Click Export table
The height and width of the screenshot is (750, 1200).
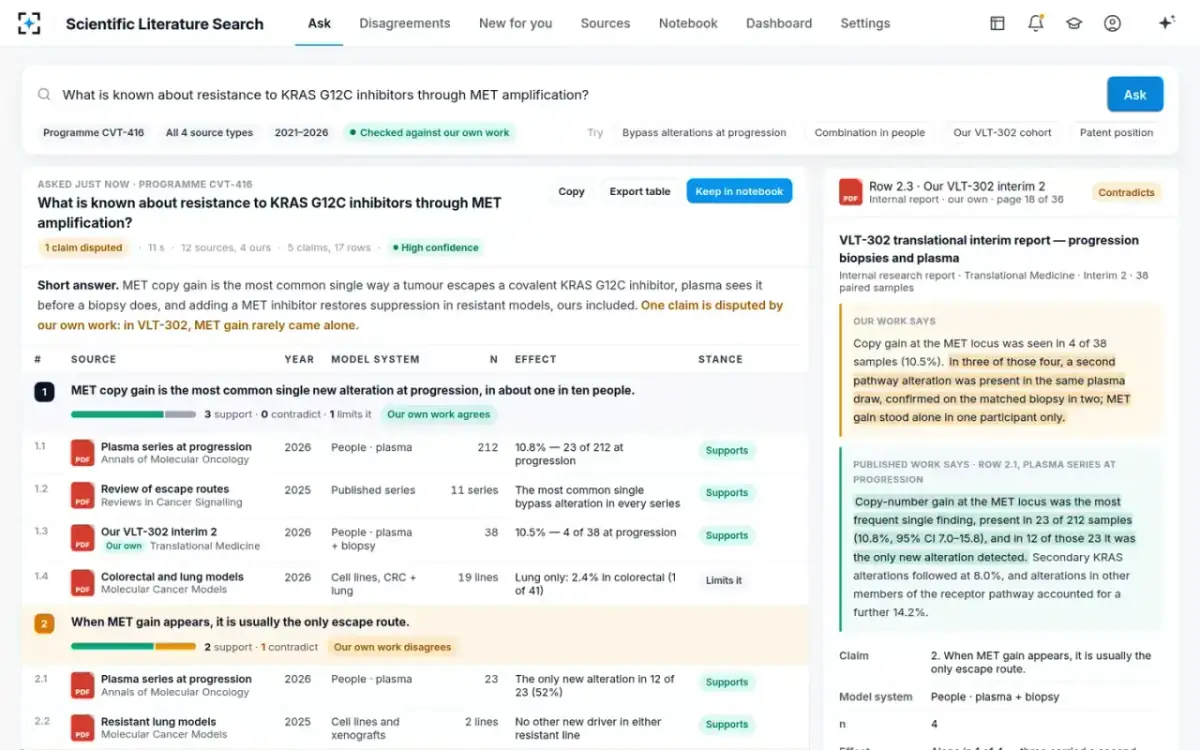point(640,191)
